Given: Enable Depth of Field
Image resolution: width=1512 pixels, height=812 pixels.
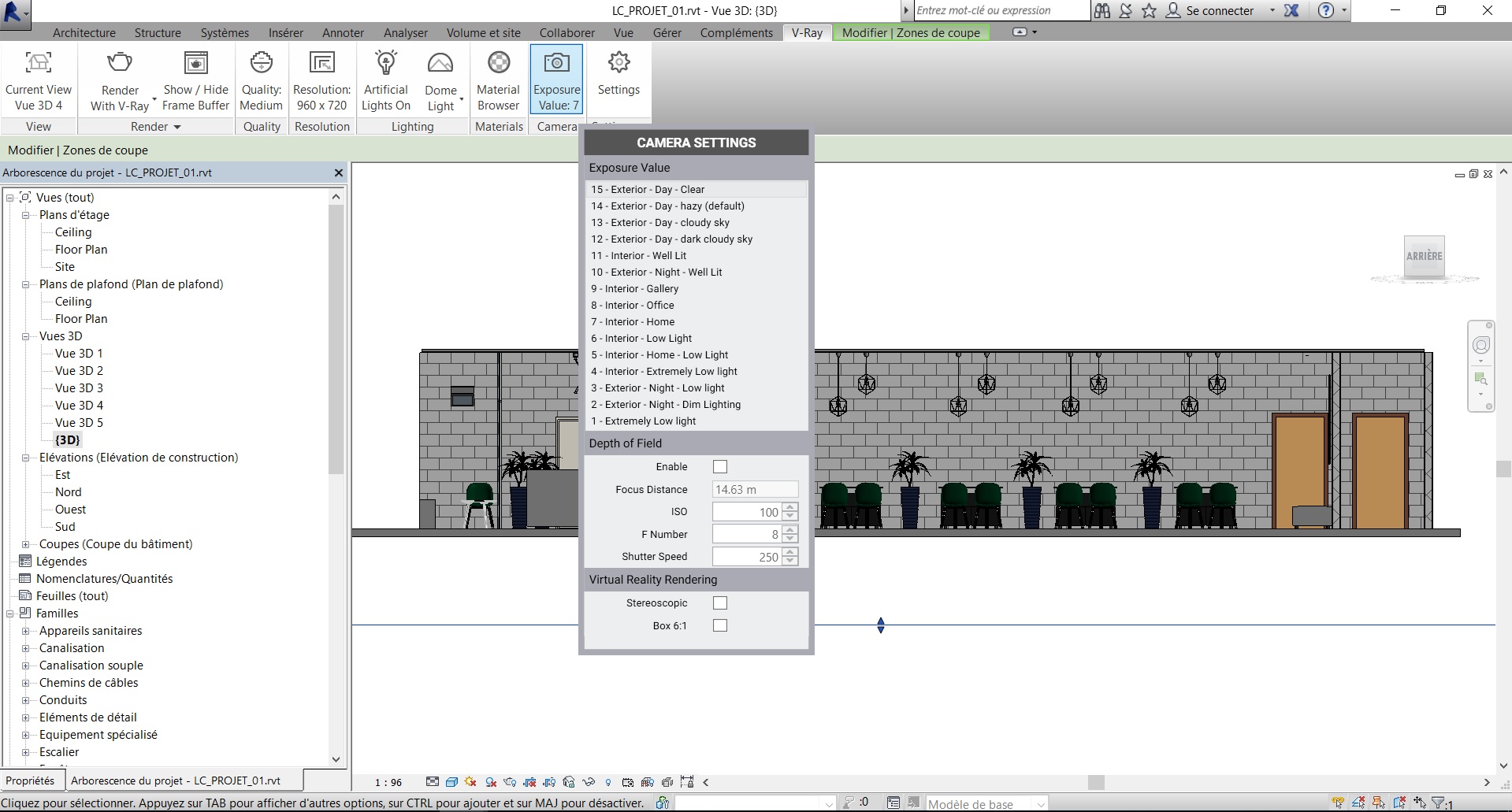Looking at the screenshot, I should [x=719, y=466].
